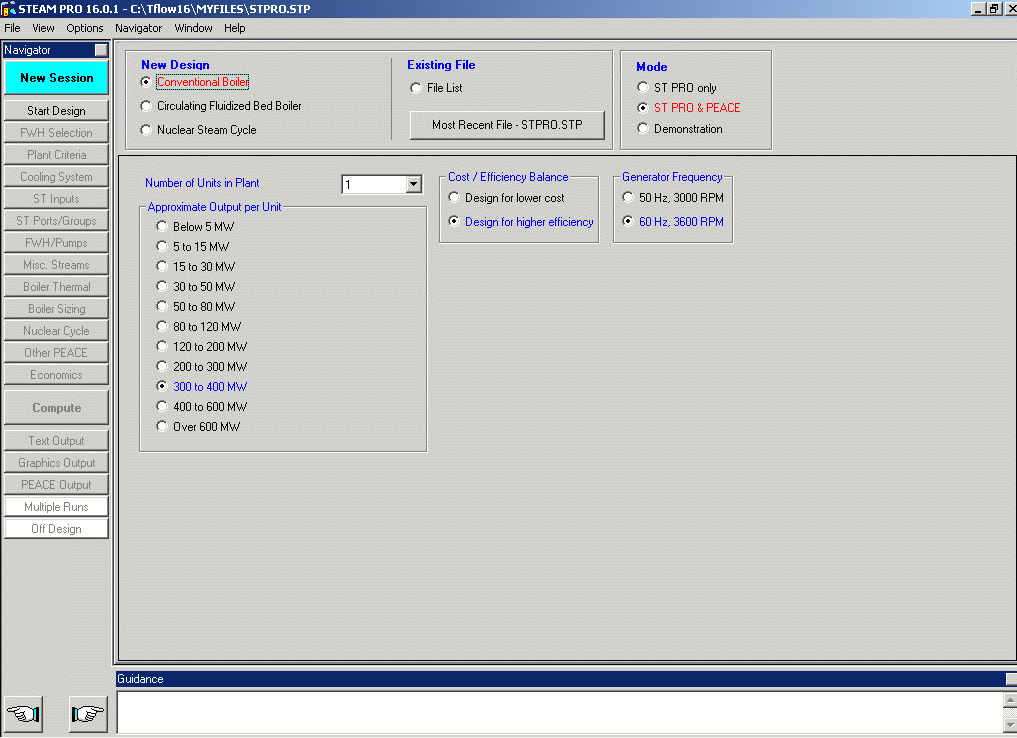Click the Compute button
This screenshot has width=1017, height=738.
click(x=56, y=408)
